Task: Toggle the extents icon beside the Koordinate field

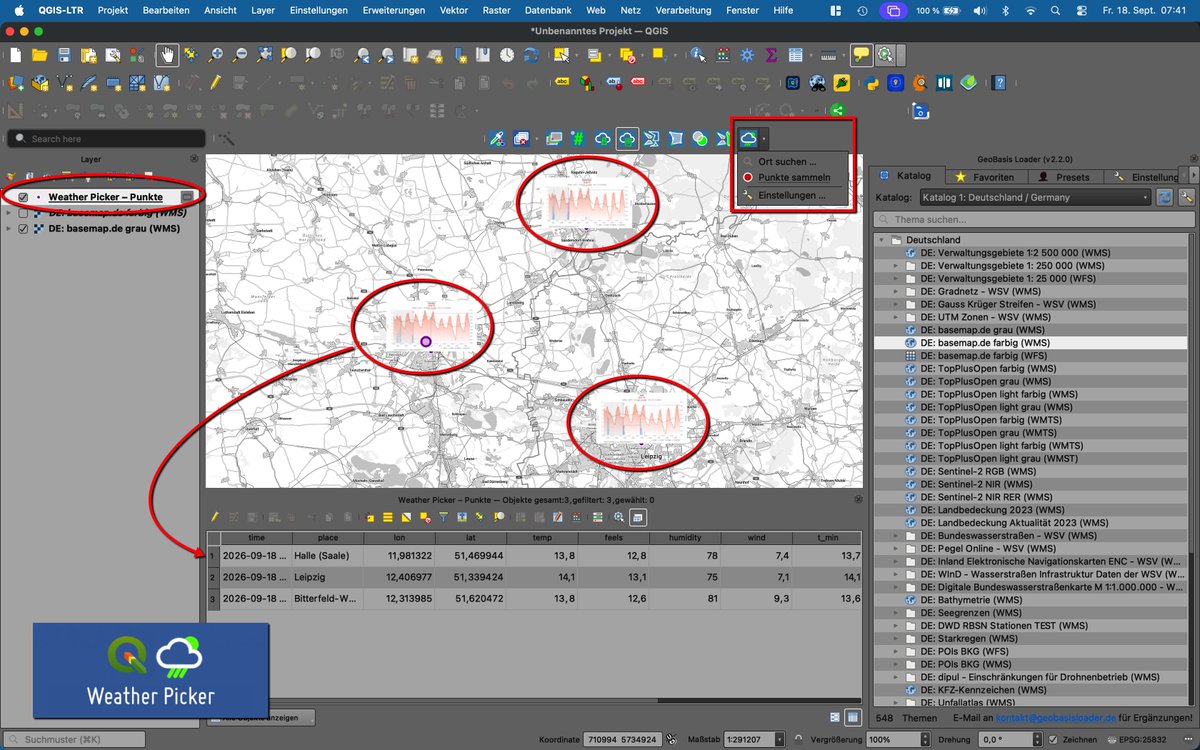Action: pos(671,739)
